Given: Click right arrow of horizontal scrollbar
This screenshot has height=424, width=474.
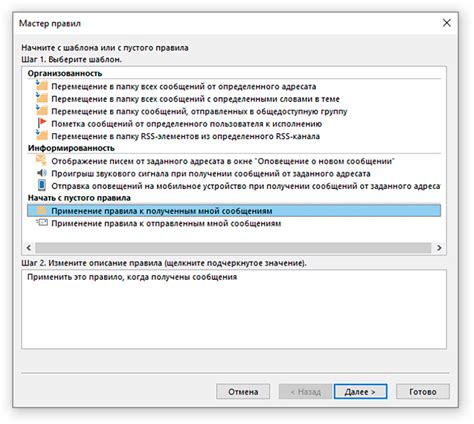Looking at the screenshot, I should coord(439,248).
